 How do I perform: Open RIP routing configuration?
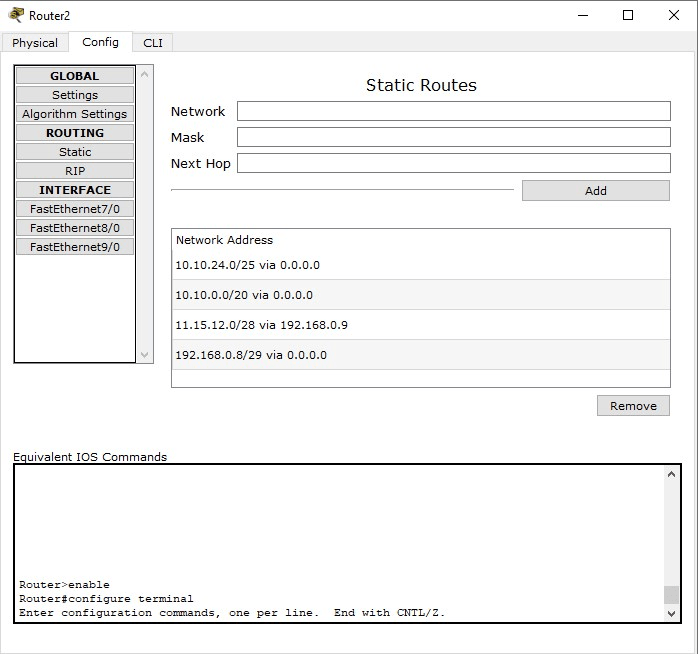(x=75, y=171)
